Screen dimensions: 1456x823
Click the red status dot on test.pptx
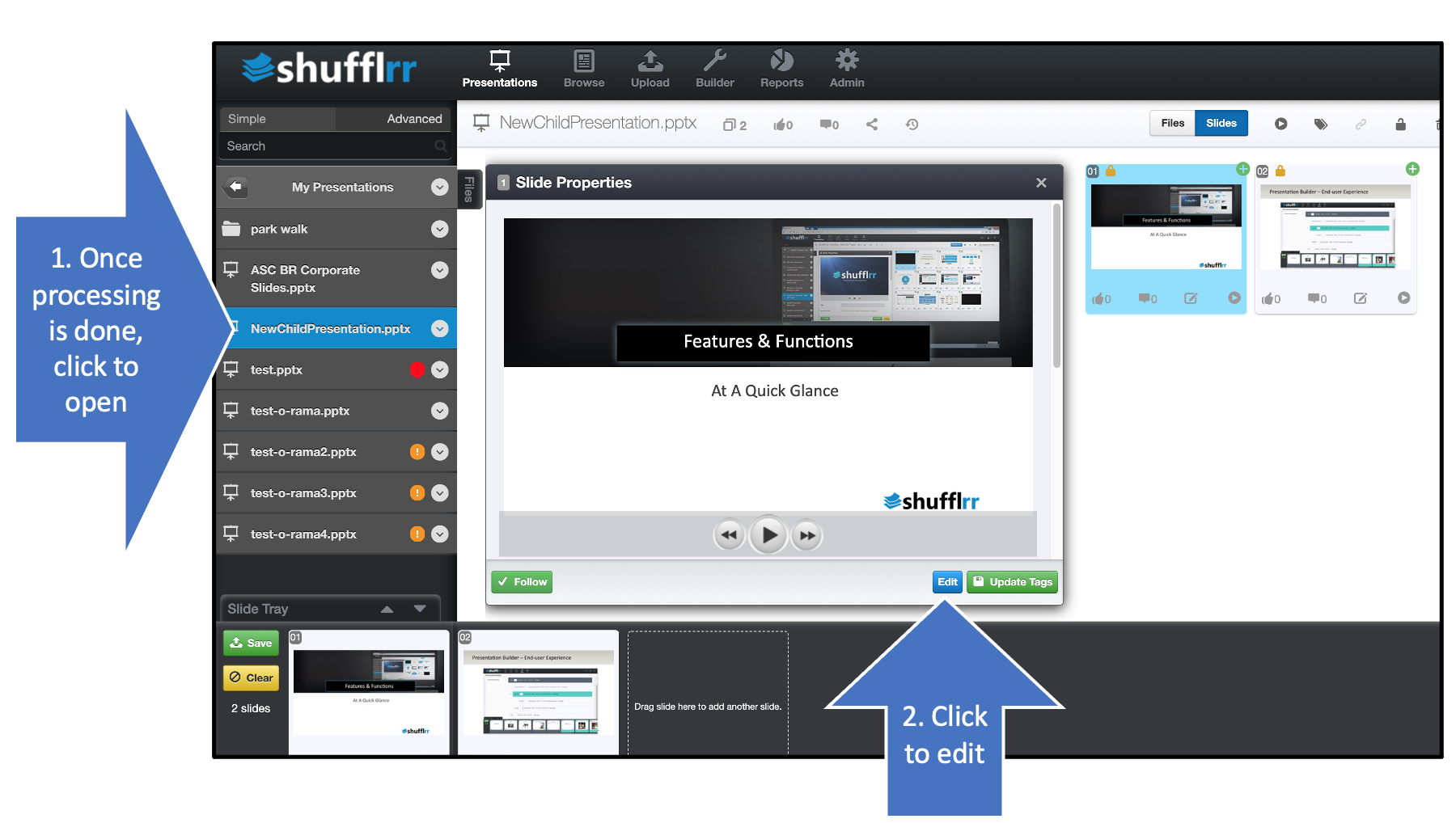417,369
